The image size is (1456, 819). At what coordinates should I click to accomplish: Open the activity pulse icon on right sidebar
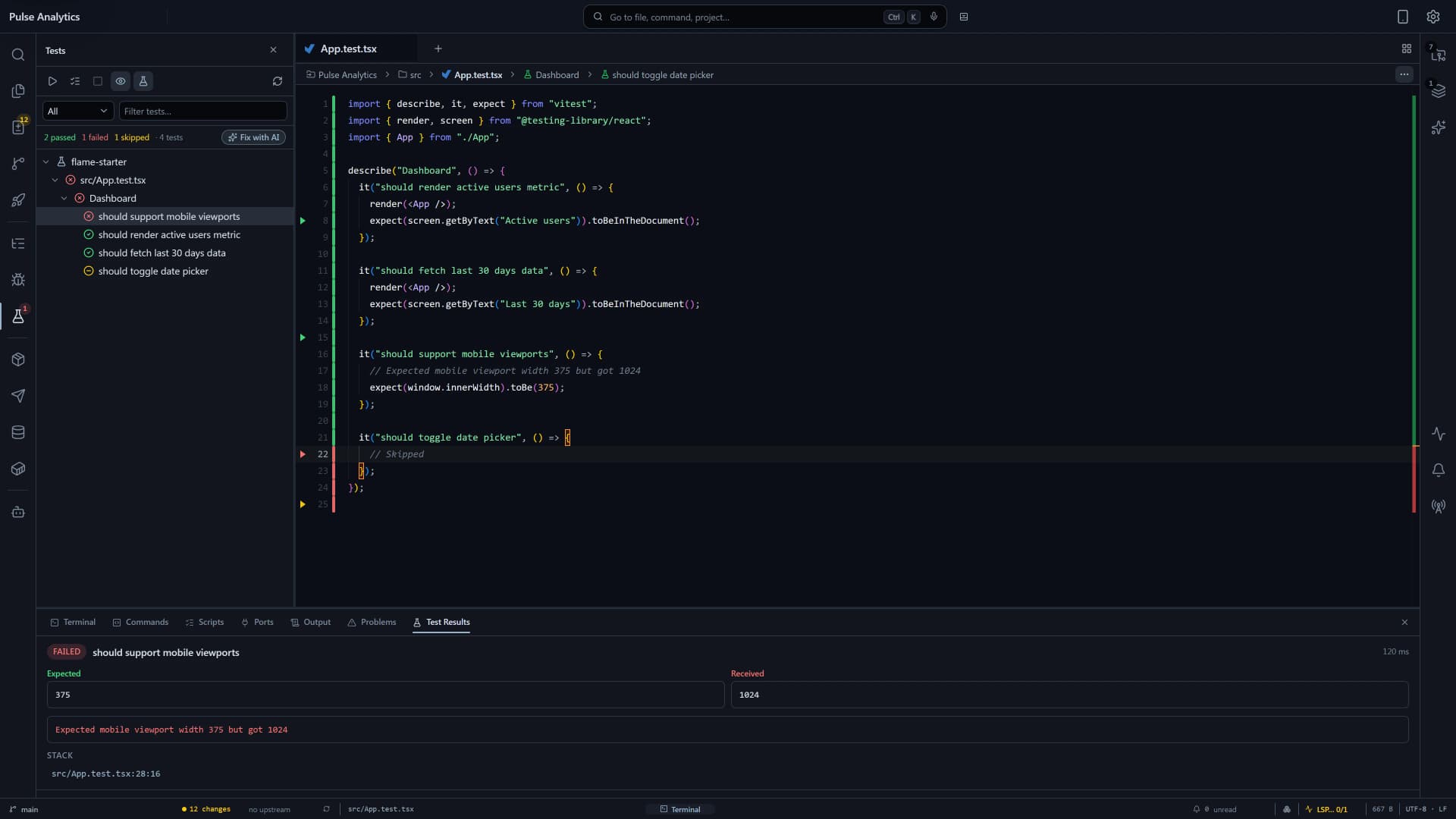tap(1438, 434)
